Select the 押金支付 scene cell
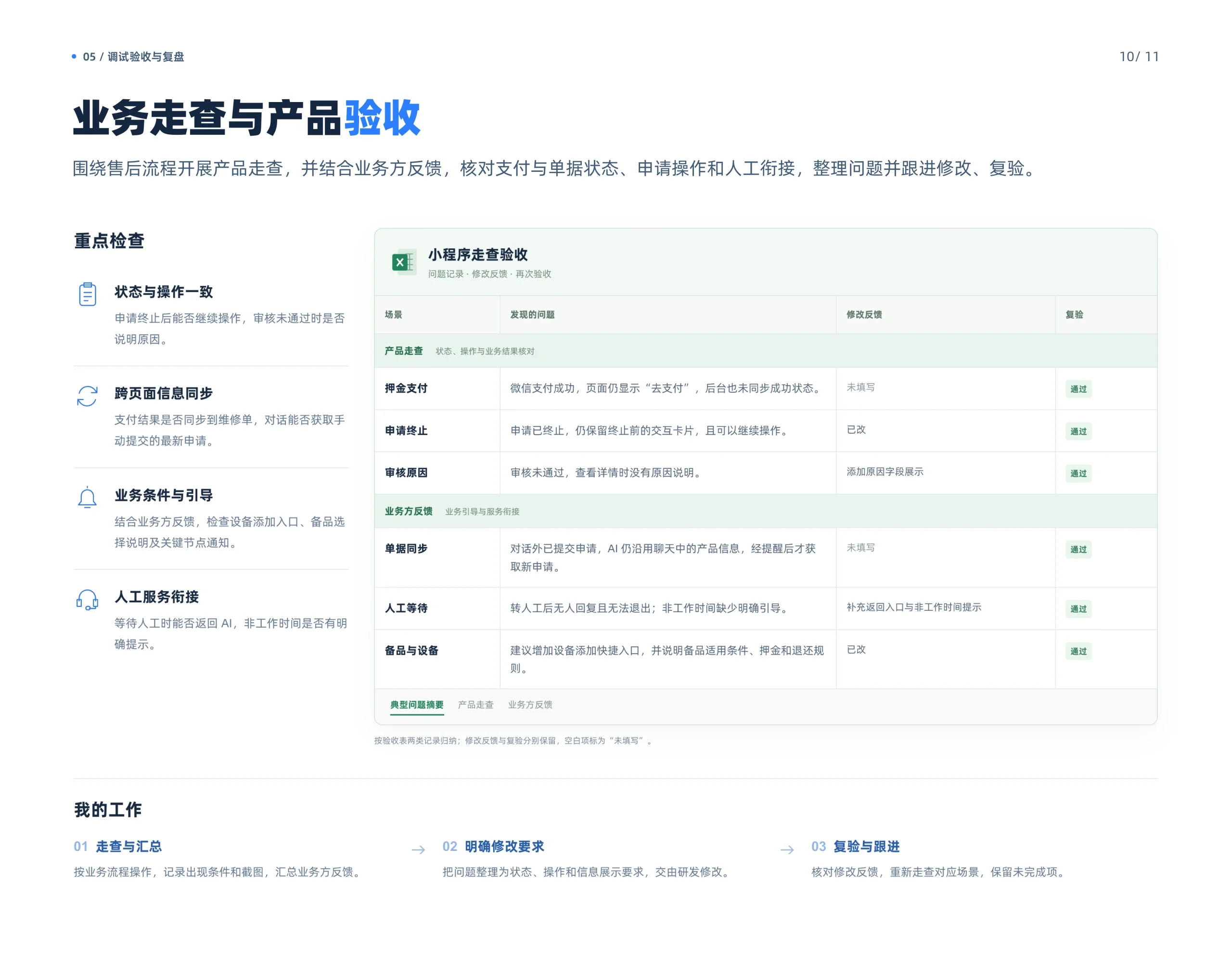Screen dimensions: 1232x953 437,388
